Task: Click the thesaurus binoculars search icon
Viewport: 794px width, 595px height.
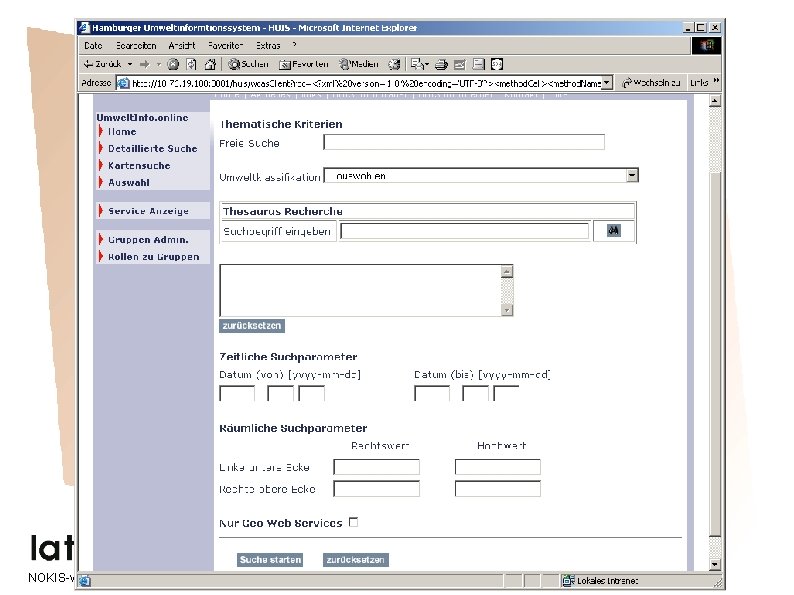Action: click(x=614, y=231)
